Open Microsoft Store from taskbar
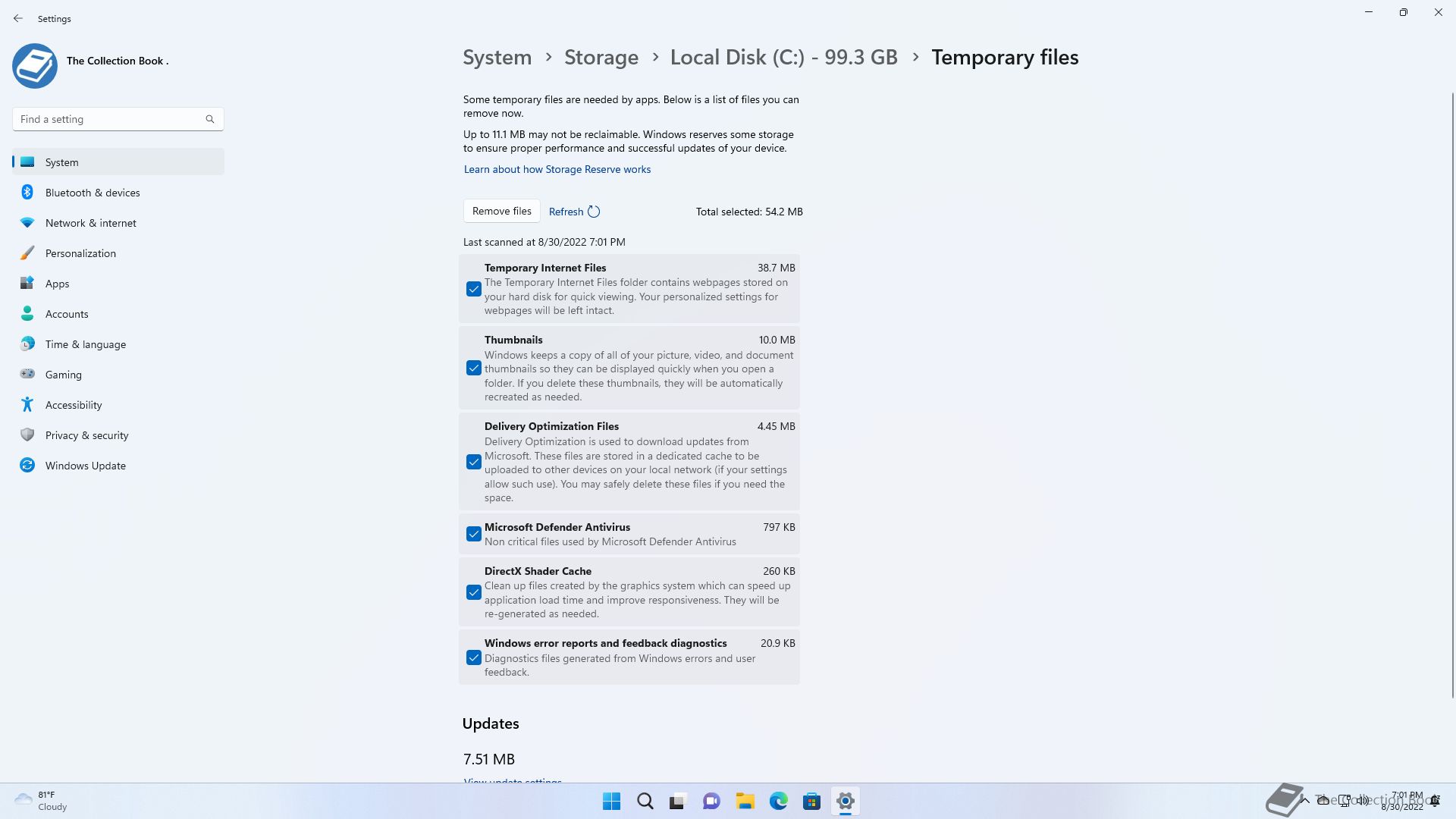Viewport: 1456px width, 819px height. [811, 801]
